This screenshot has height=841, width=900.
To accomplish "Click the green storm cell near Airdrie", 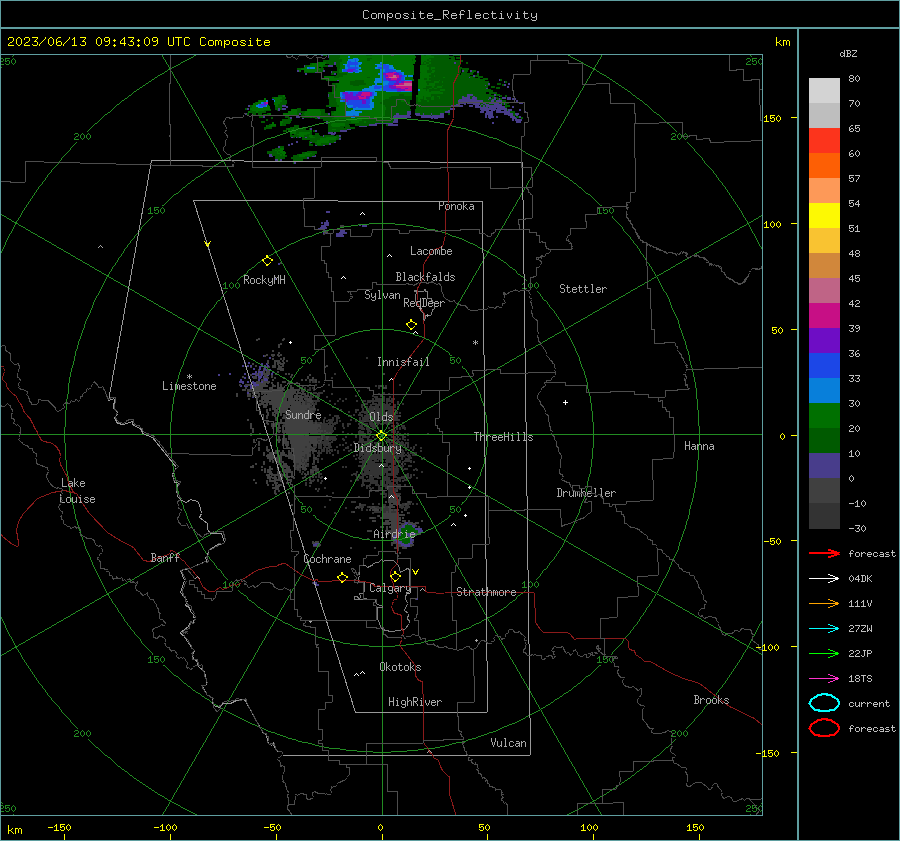I will point(406,535).
